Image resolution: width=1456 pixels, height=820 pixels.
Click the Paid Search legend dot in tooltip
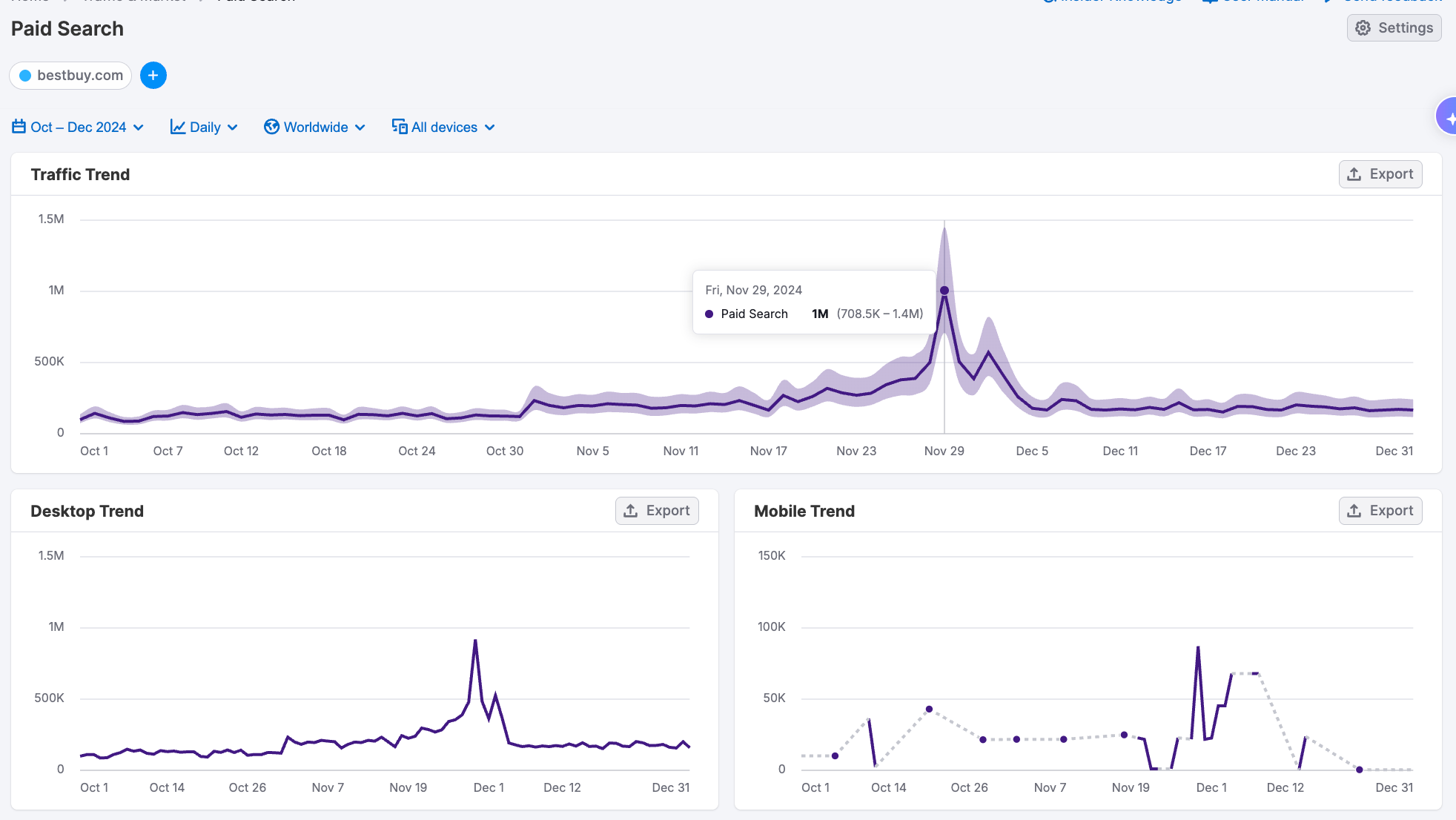click(709, 314)
